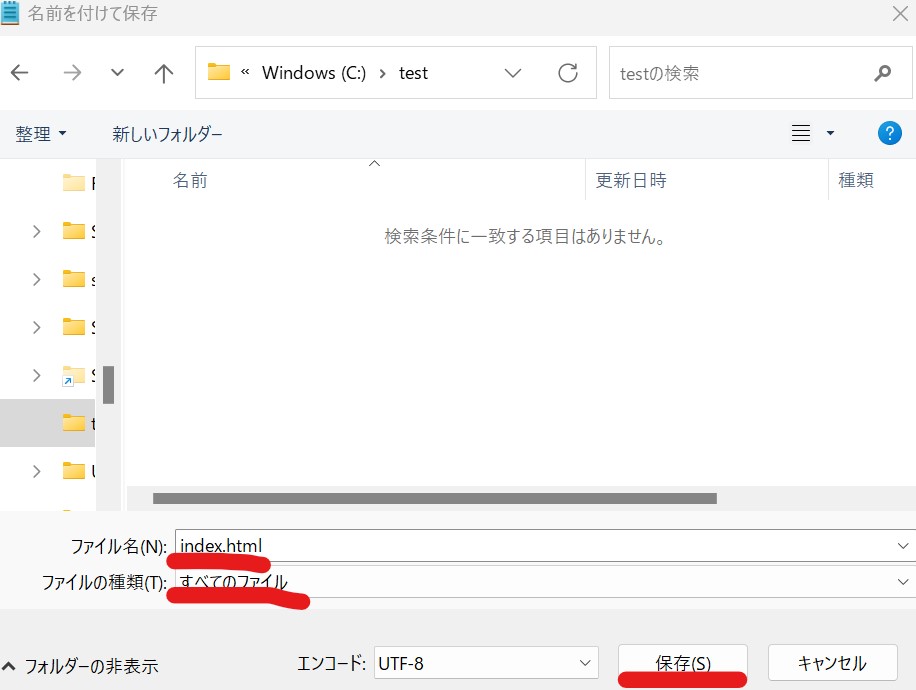Close the Save As dialog
This screenshot has height=690, width=916.
(x=898, y=14)
